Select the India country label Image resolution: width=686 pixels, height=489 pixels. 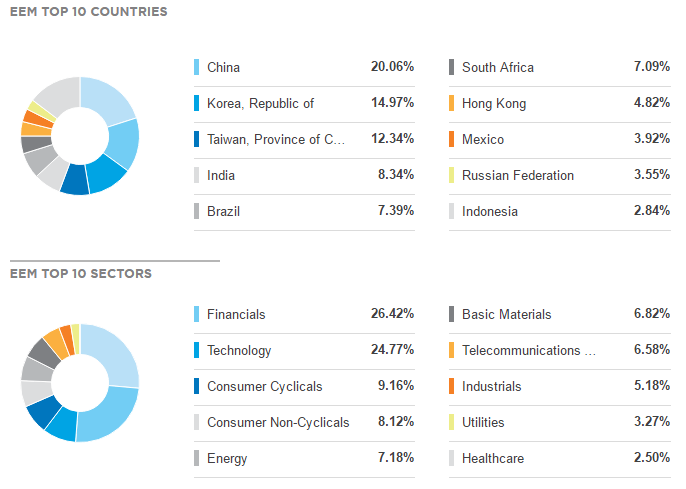coord(221,175)
